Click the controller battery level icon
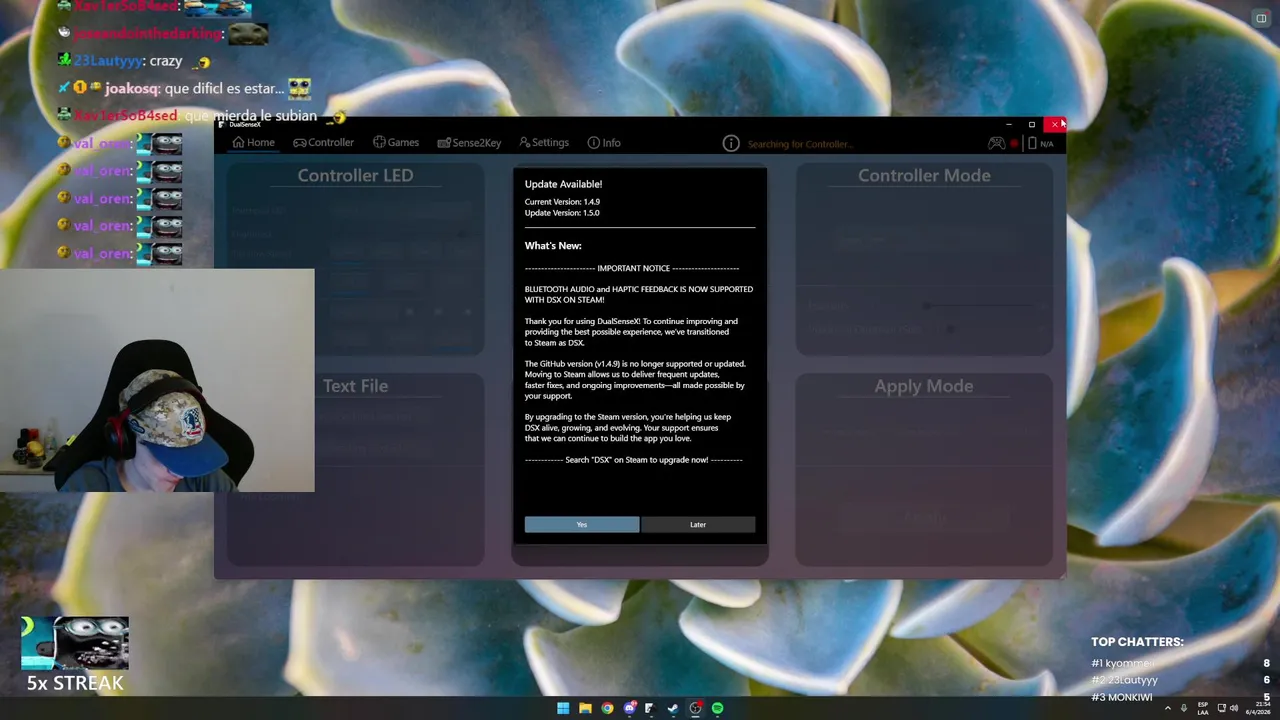Screen dimensions: 1280x720 pyautogui.click(x=1032, y=143)
